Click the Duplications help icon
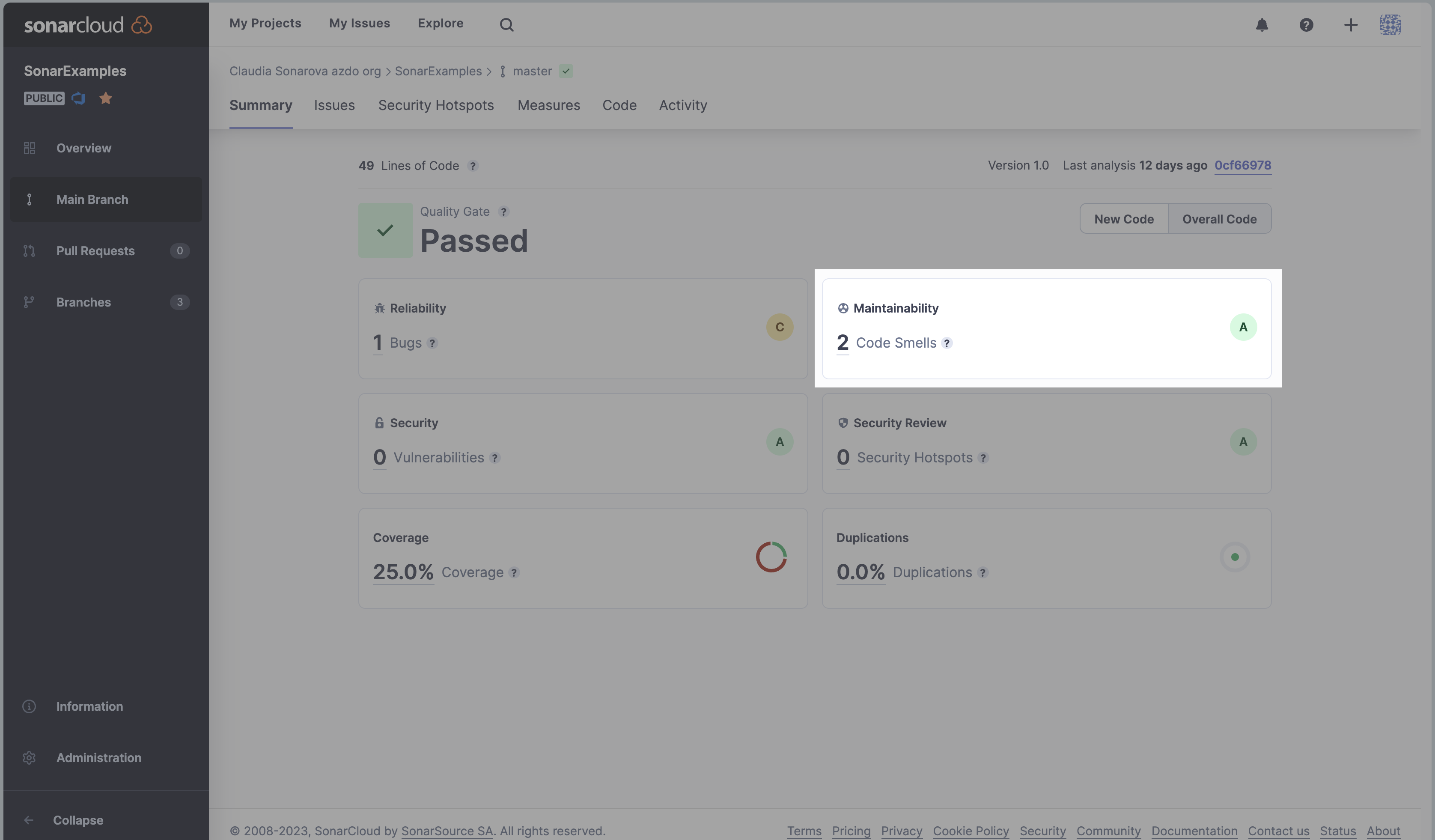Image resolution: width=1435 pixels, height=840 pixels. point(982,572)
